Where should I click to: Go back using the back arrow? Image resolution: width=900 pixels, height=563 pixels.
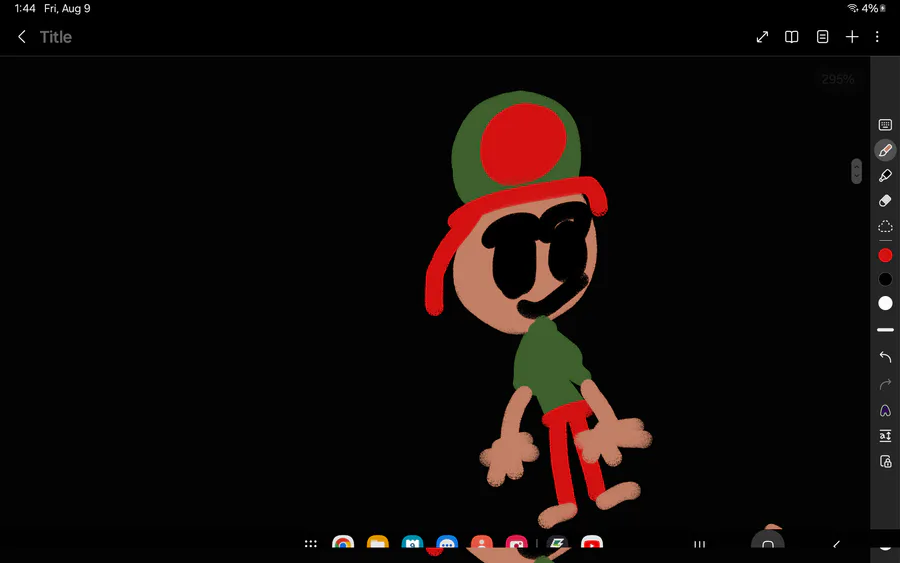point(22,37)
